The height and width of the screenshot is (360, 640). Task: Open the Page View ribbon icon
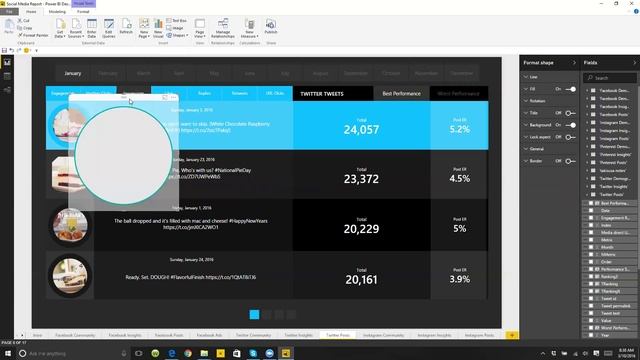click(200, 28)
